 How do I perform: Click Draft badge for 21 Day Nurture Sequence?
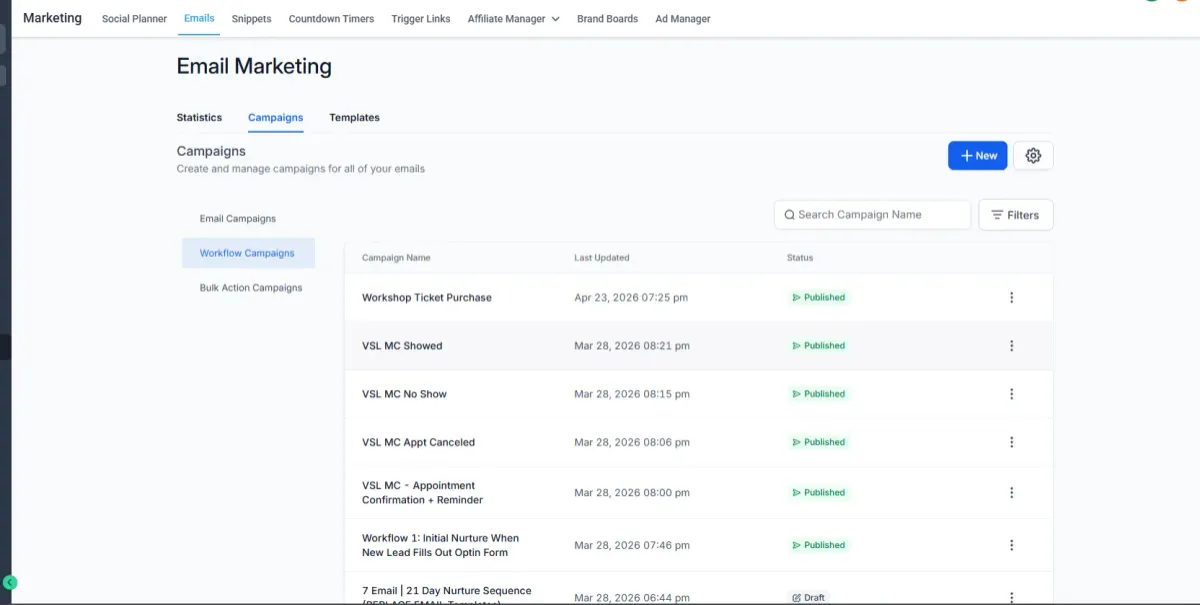808,597
